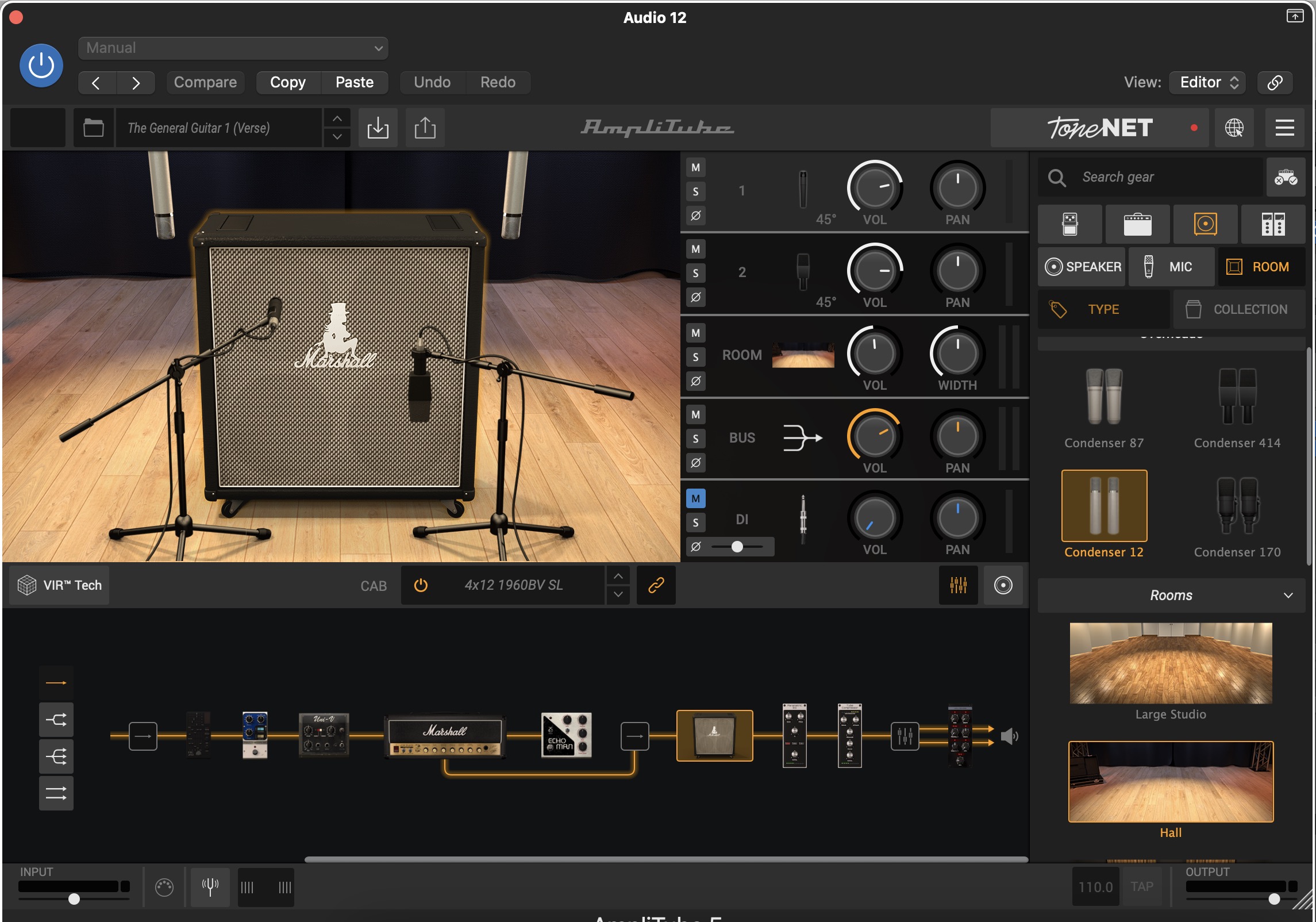The width and height of the screenshot is (1316, 922).
Task: Click the globe icon next to ToneNET
Action: (x=1234, y=128)
